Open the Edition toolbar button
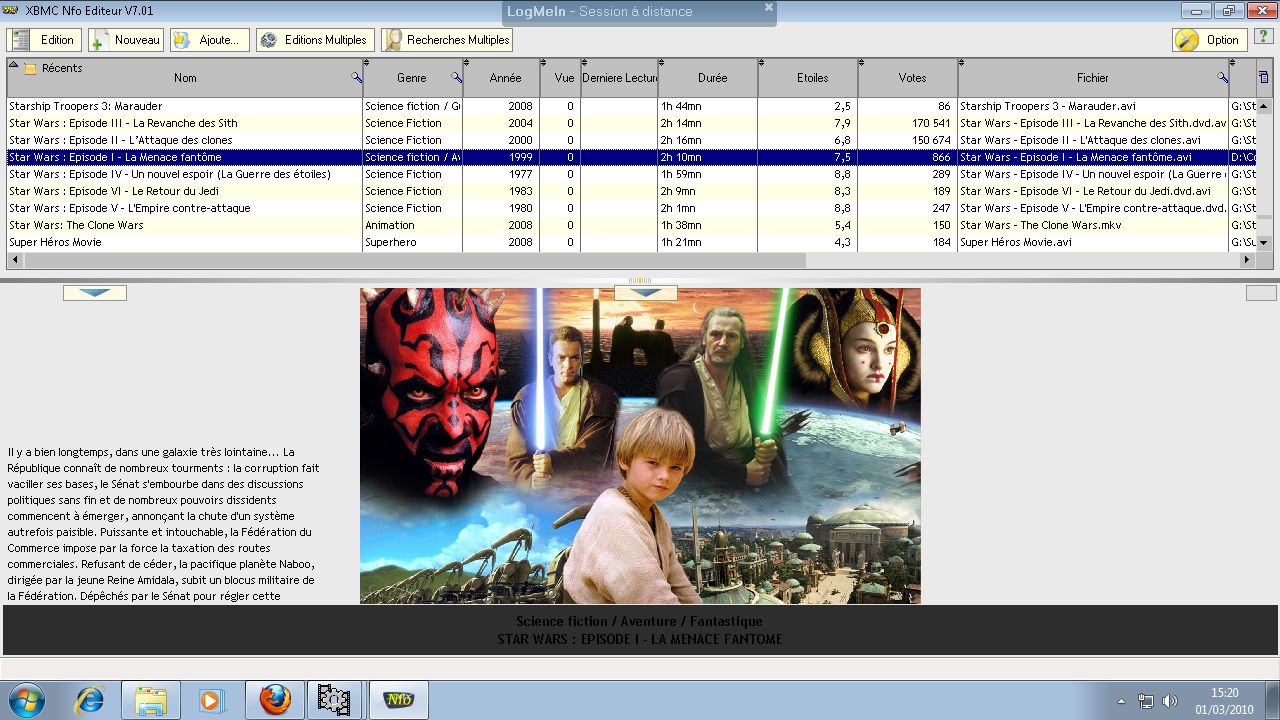1280x720 pixels. pyautogui.click(x=44, y=40)
